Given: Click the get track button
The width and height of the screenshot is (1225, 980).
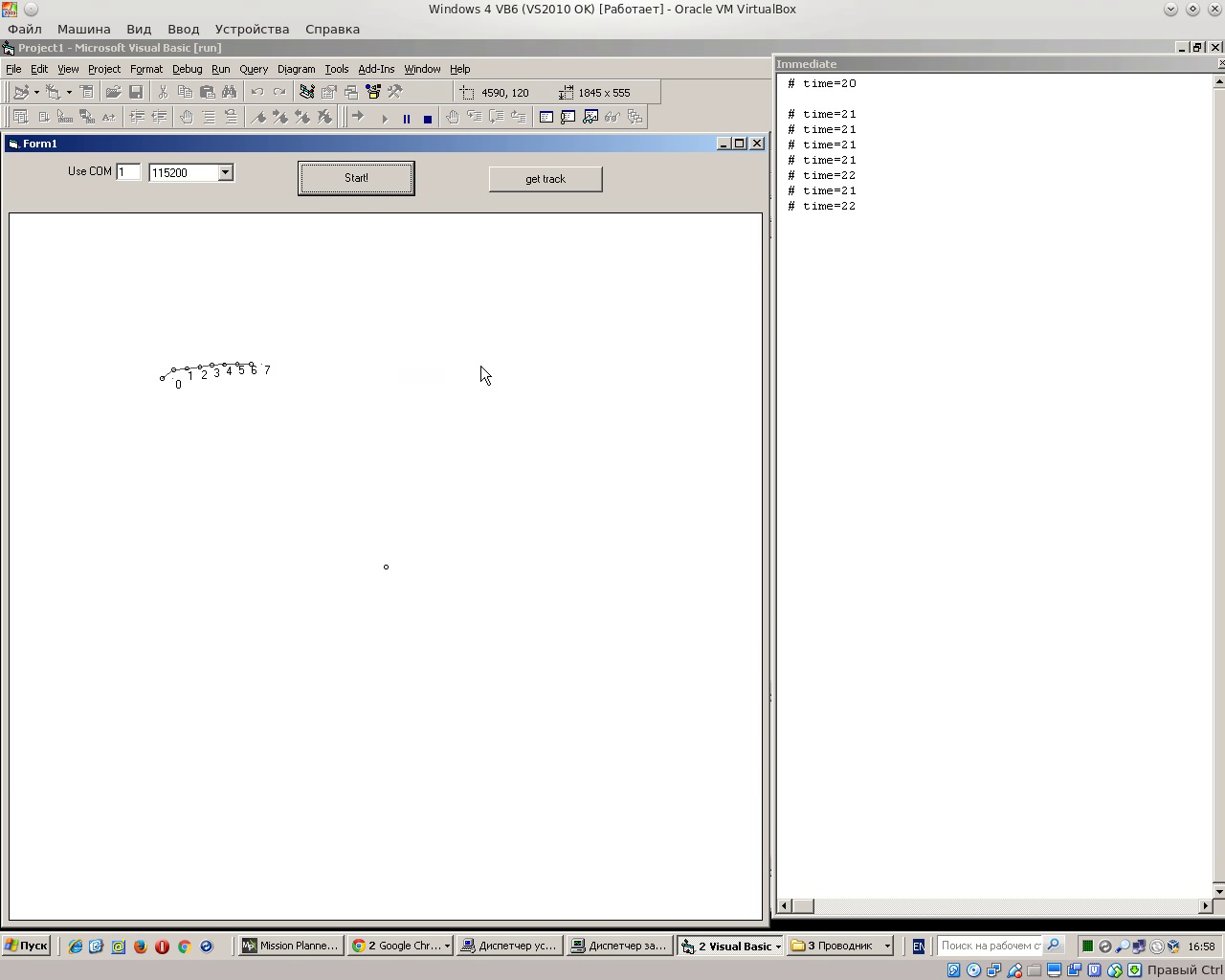Looking at the screenshot, I should pyautogui.click(x=546, y=179).
